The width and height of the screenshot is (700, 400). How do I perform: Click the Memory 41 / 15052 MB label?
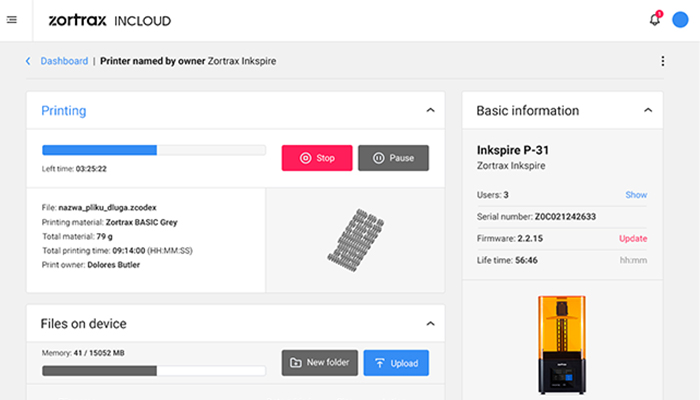83,353
